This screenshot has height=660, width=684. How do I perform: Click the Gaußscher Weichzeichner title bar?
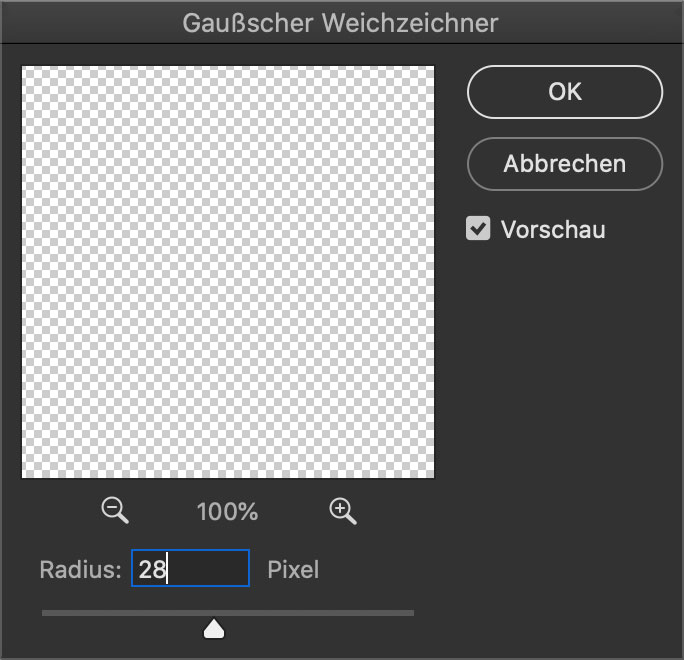(340, 23)
